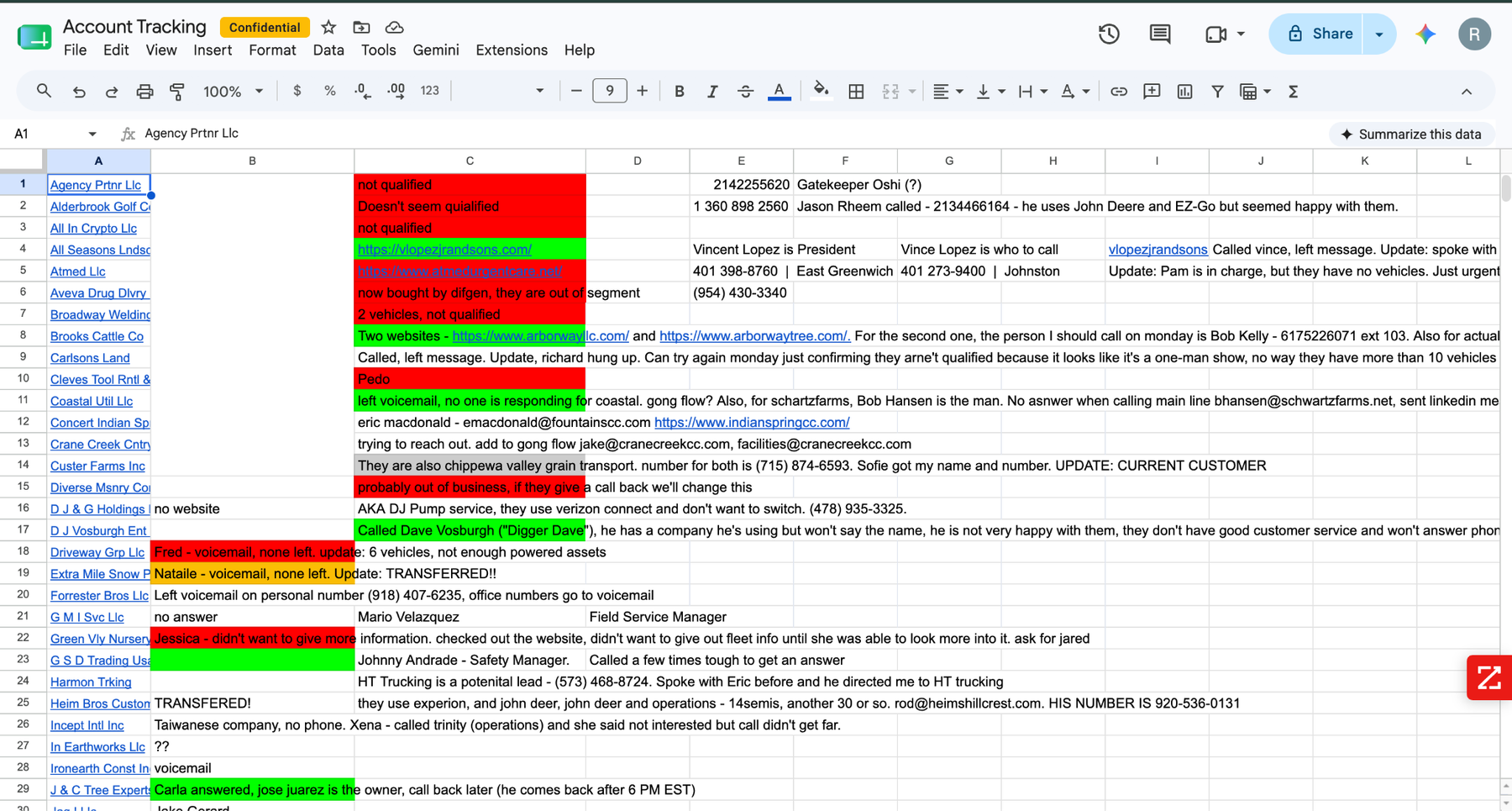
Task: Star this document
Action: coord(328,28)
